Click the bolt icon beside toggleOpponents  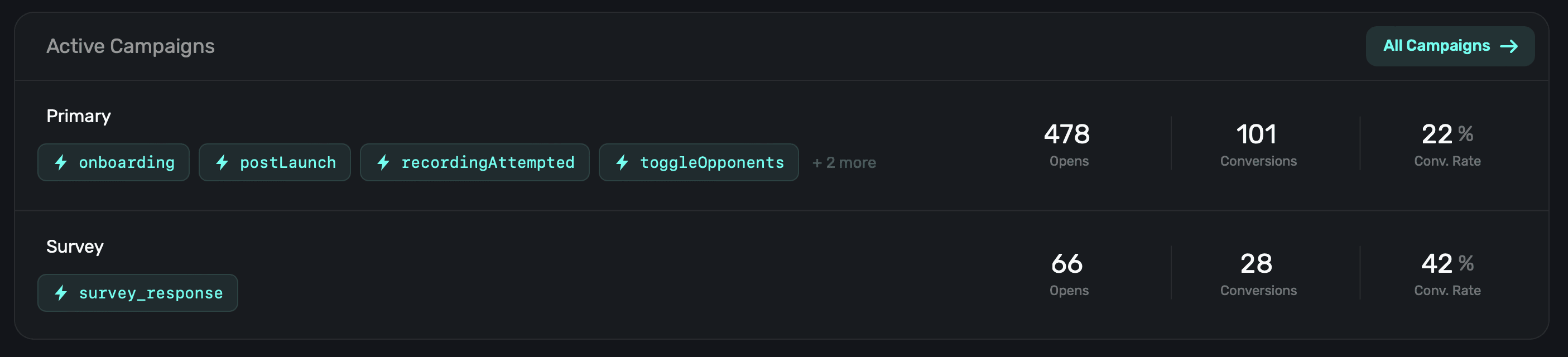click(622, 162)
